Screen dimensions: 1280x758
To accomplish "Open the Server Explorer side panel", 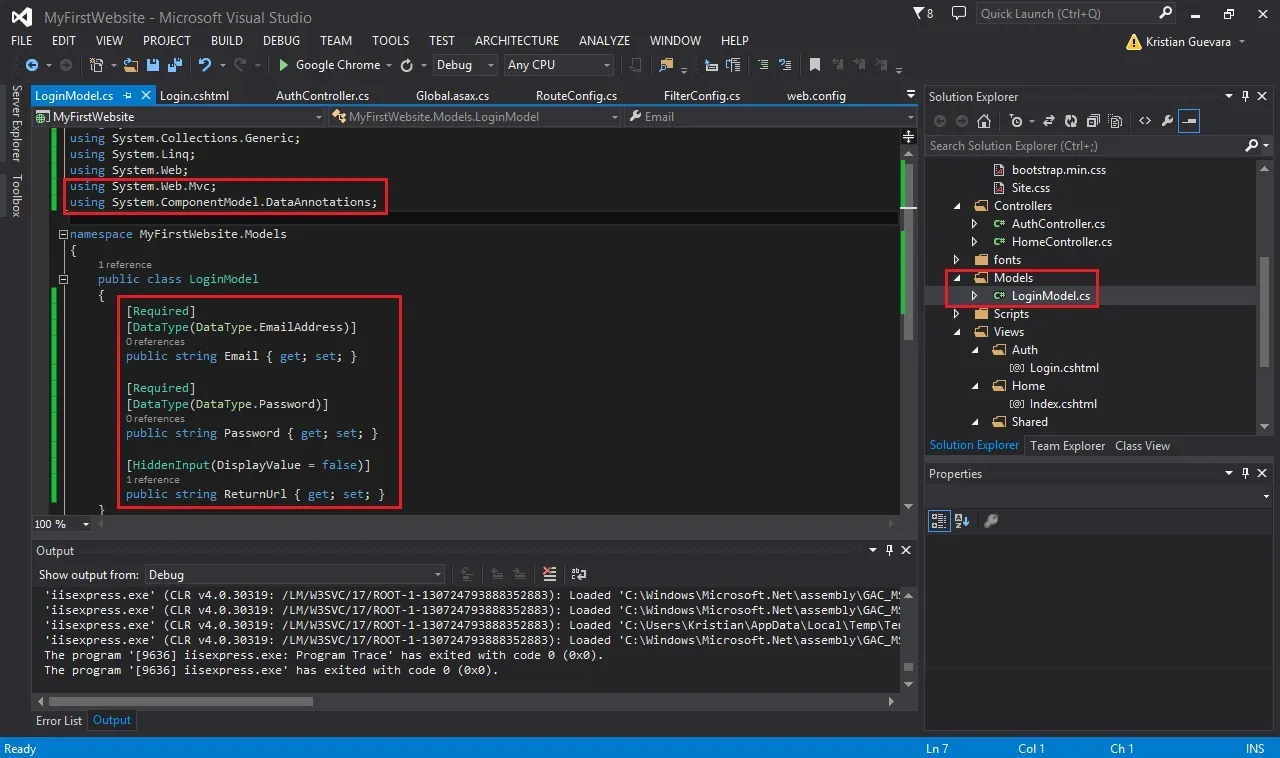I will pos(16,124).
